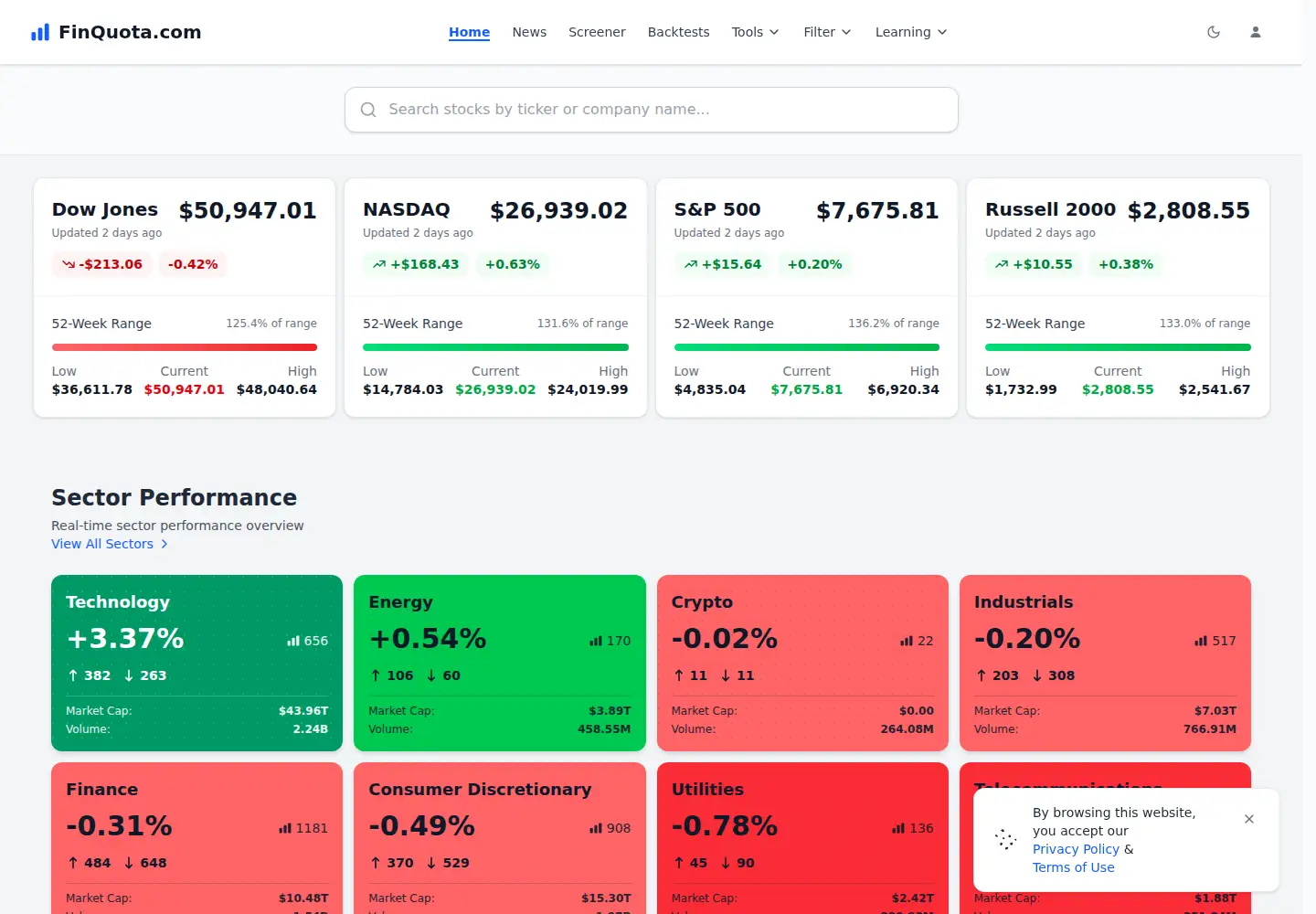
Task: Open the Utilities sector card title
Action: 707,790
